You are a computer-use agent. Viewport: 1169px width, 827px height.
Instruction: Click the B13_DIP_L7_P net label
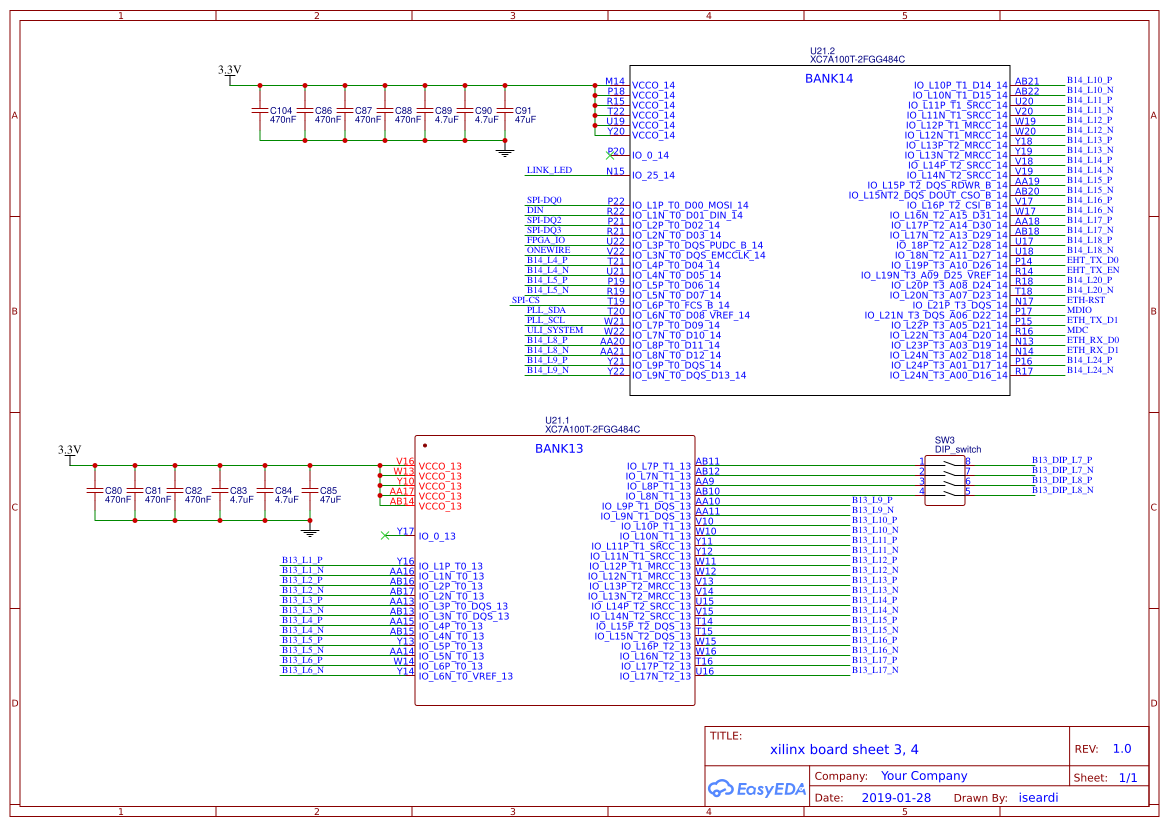click(1062, 460)
